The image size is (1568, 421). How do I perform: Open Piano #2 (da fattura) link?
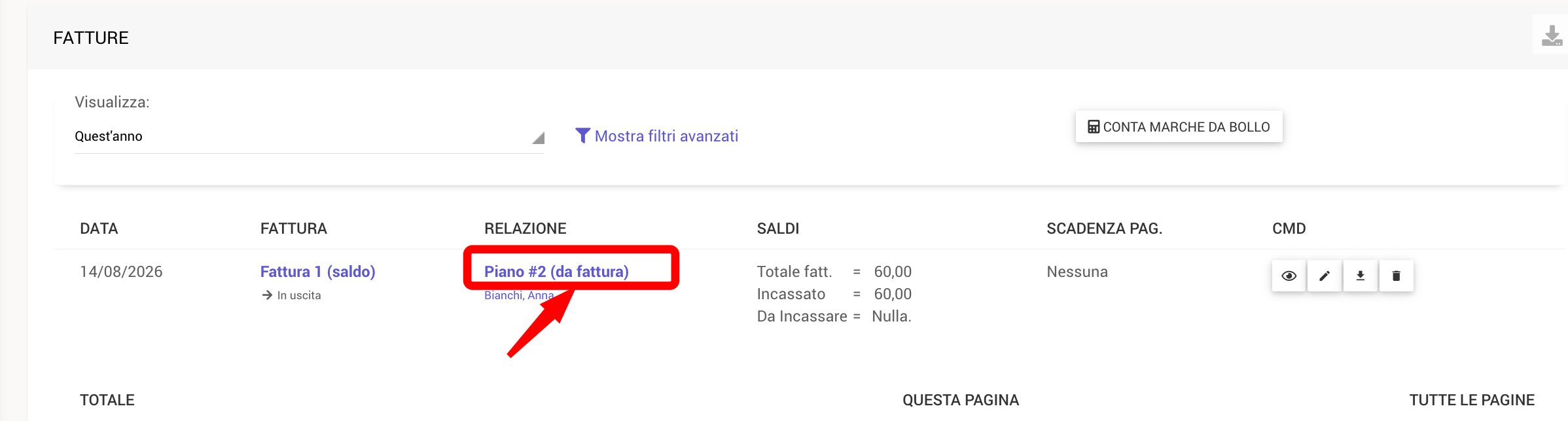click(556, 272)
